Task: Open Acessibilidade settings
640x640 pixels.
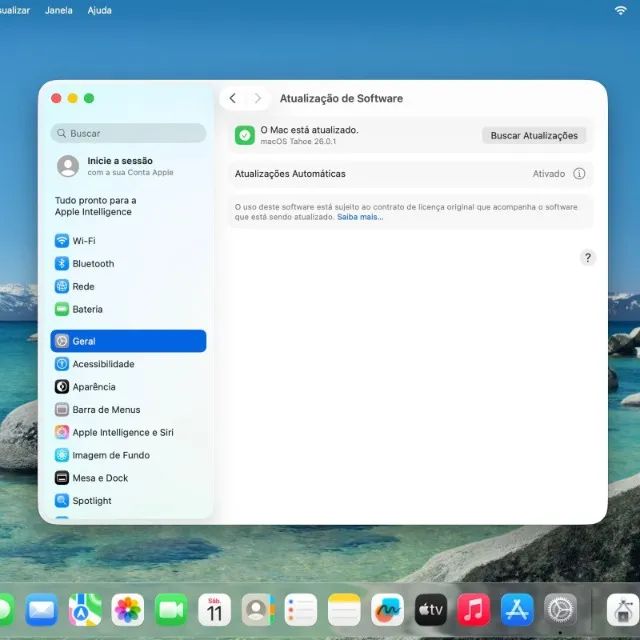Action: point(128,364)
